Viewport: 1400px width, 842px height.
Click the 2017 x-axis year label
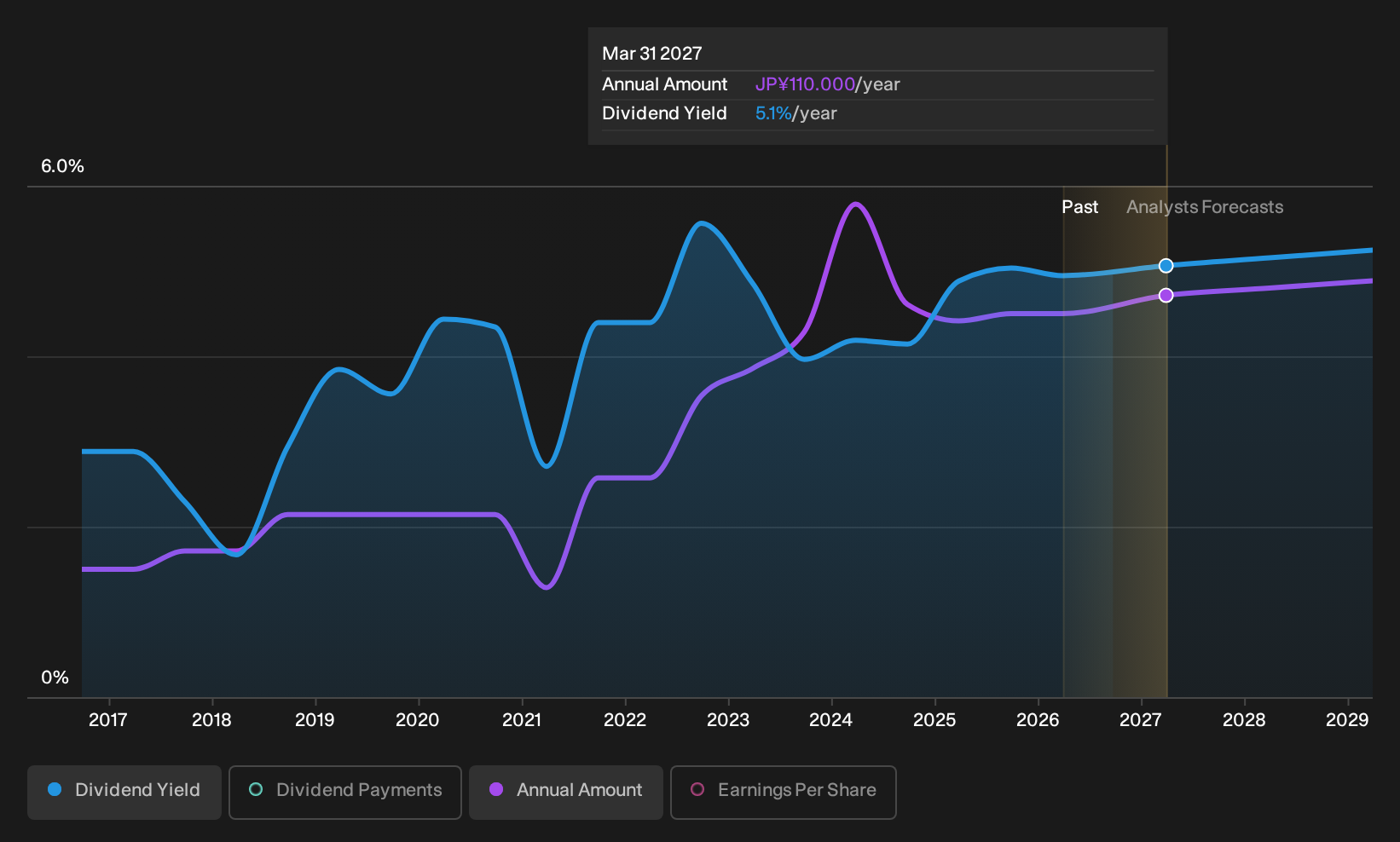[108, 720]
